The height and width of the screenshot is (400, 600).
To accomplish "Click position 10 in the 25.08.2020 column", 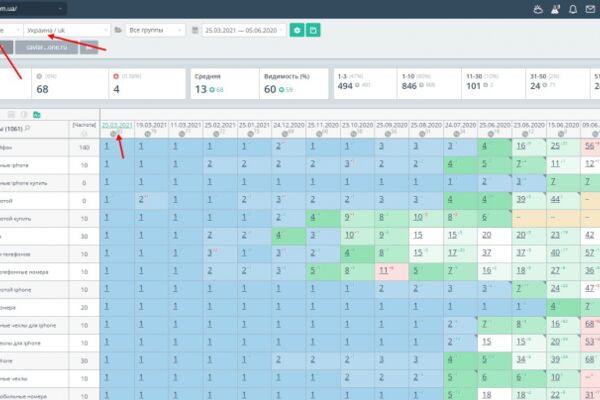I will pyautogui.click(x=418, y=217).
